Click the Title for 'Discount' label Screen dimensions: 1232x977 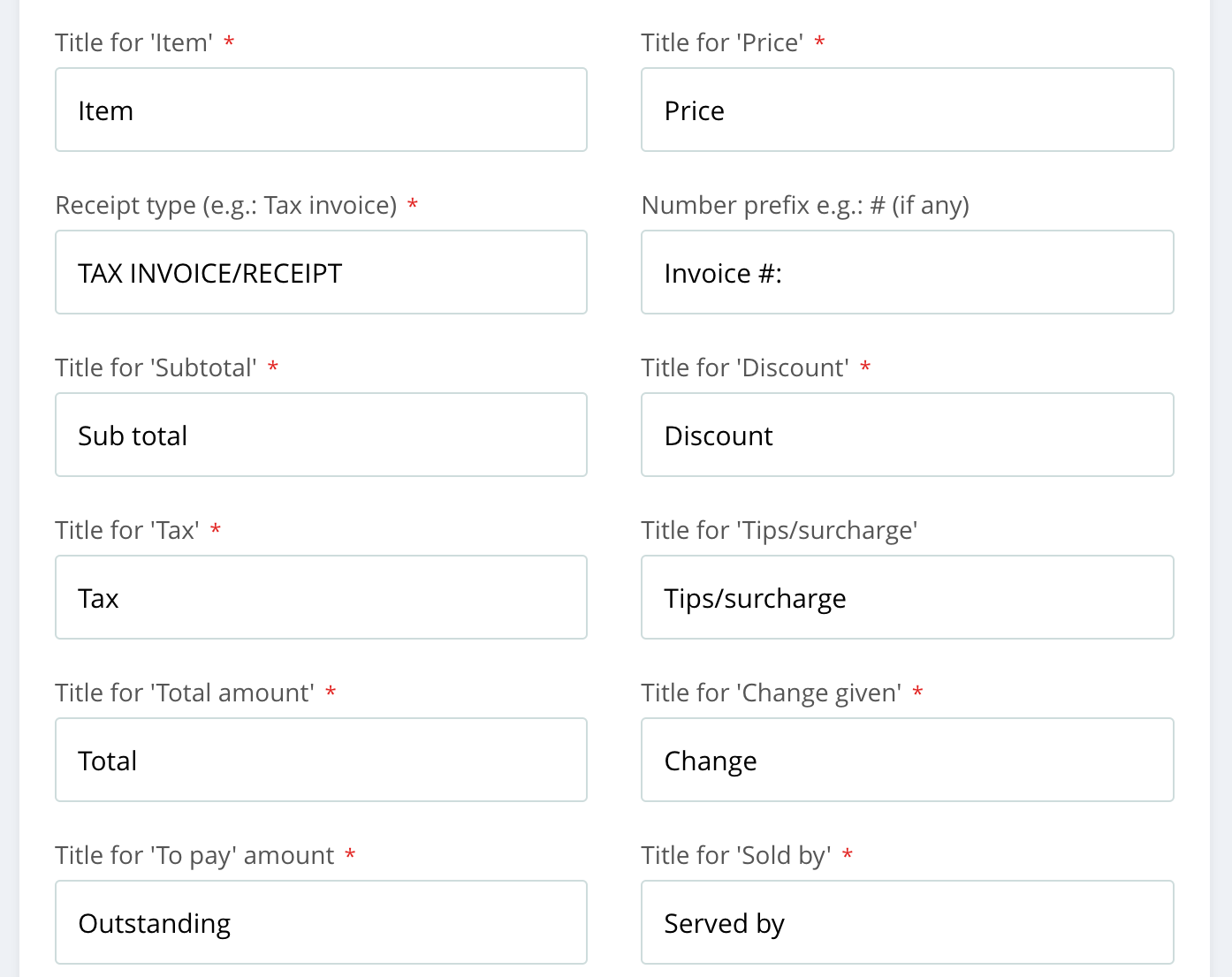pyautogui.click(x=745, y=367)
